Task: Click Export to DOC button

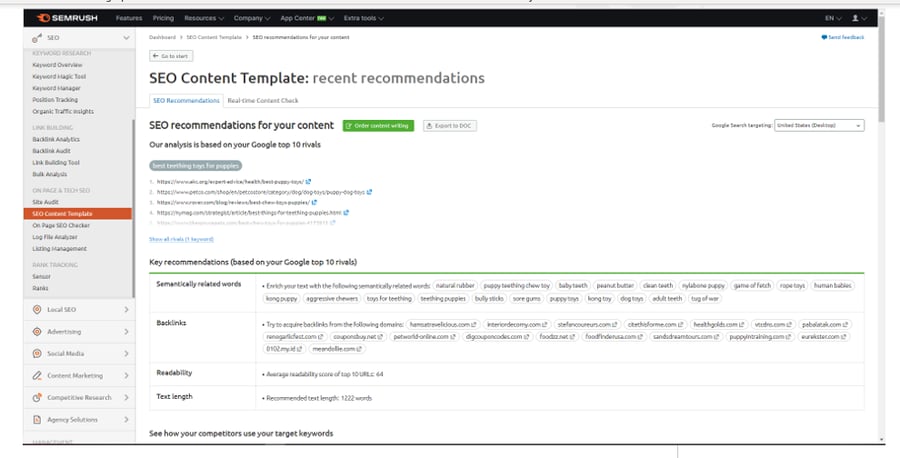Action: 450,126
